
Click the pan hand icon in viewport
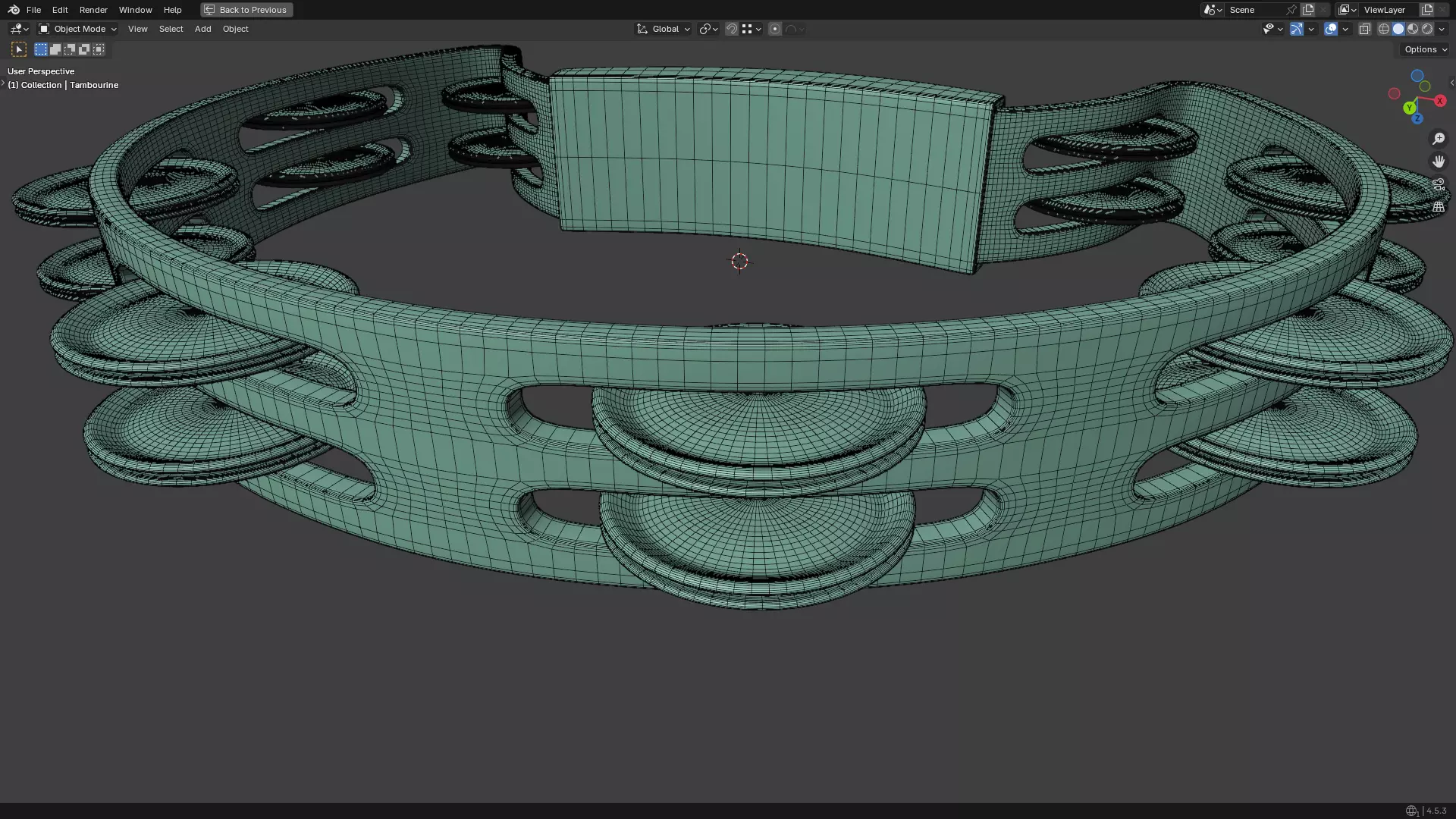click(1438, 162)
